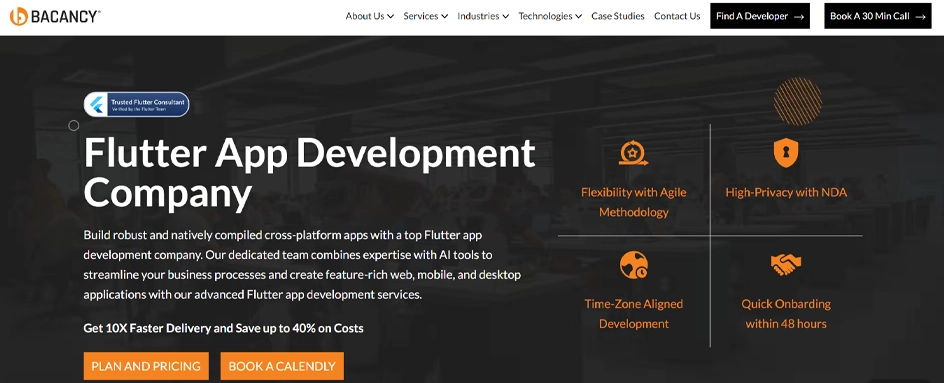Click 'Get 10X Faster Delivery' text line
944x383 pixels.
pos(223,328)
